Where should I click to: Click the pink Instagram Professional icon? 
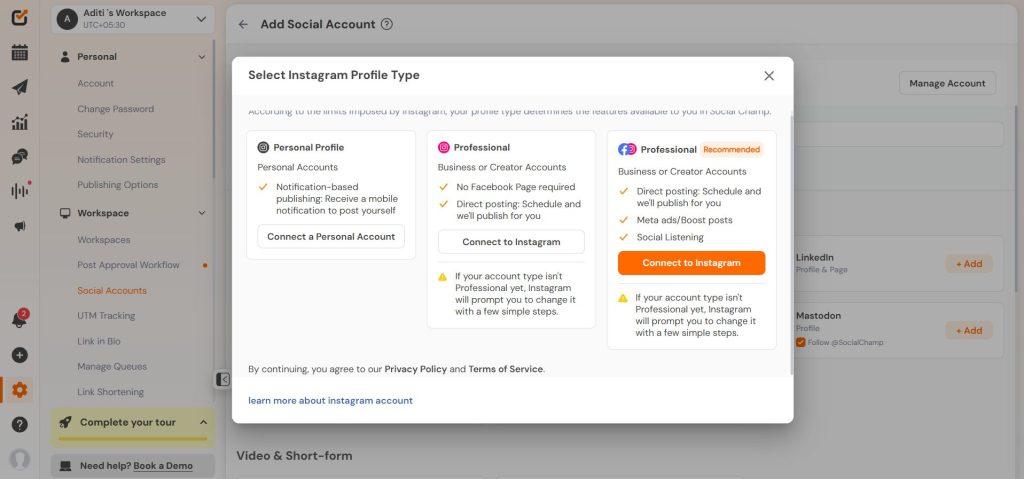[x=443, y=148]
